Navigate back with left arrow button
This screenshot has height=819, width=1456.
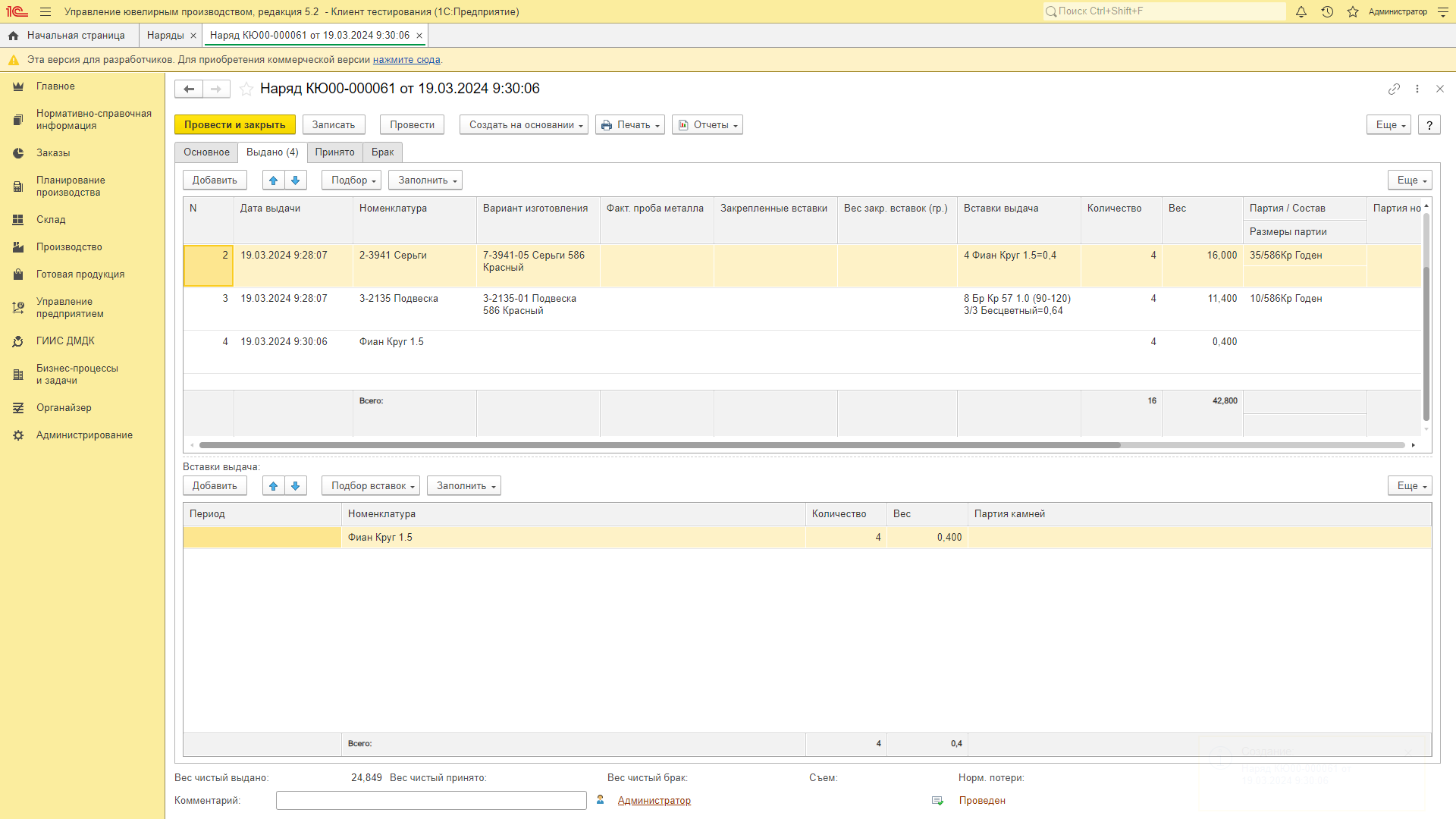point(189,89)
